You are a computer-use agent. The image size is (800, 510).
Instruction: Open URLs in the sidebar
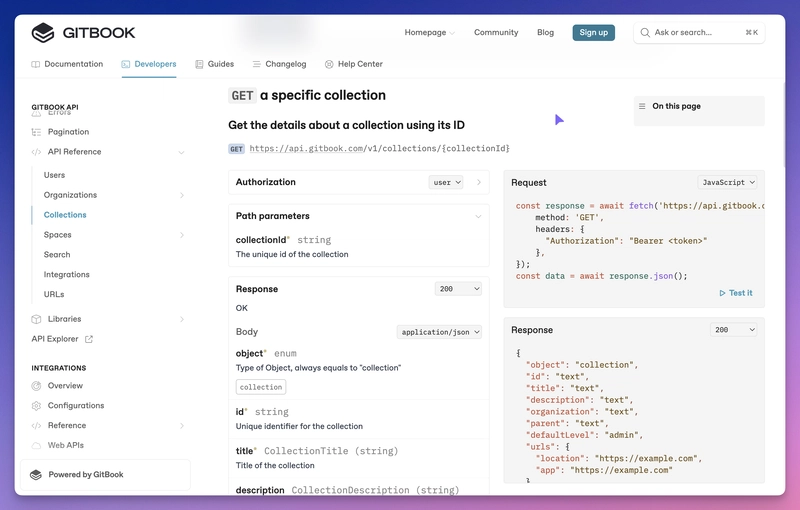click(54, 295)
